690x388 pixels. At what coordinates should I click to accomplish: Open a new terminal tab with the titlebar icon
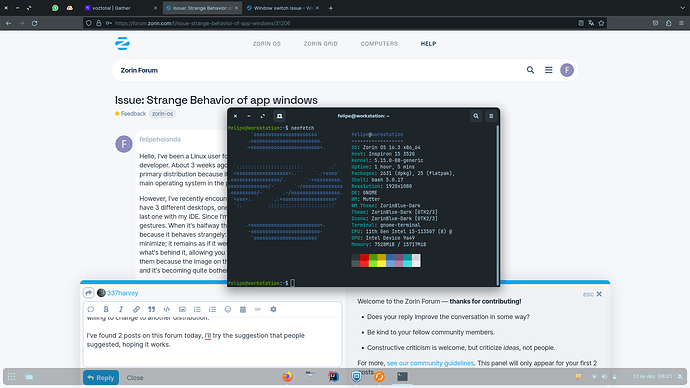pyautogui.click(x=279, y=116)
